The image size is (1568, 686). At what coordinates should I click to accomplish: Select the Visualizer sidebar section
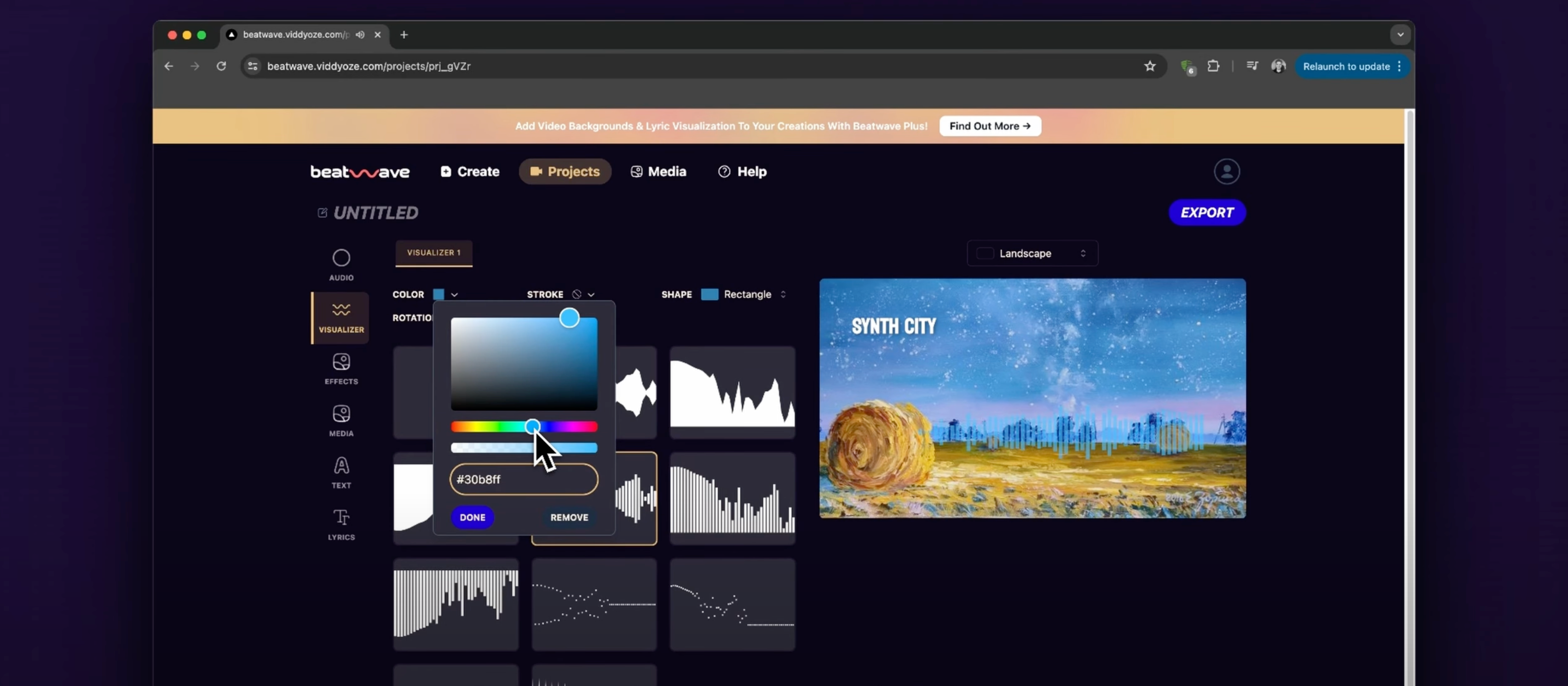[341, 318]
